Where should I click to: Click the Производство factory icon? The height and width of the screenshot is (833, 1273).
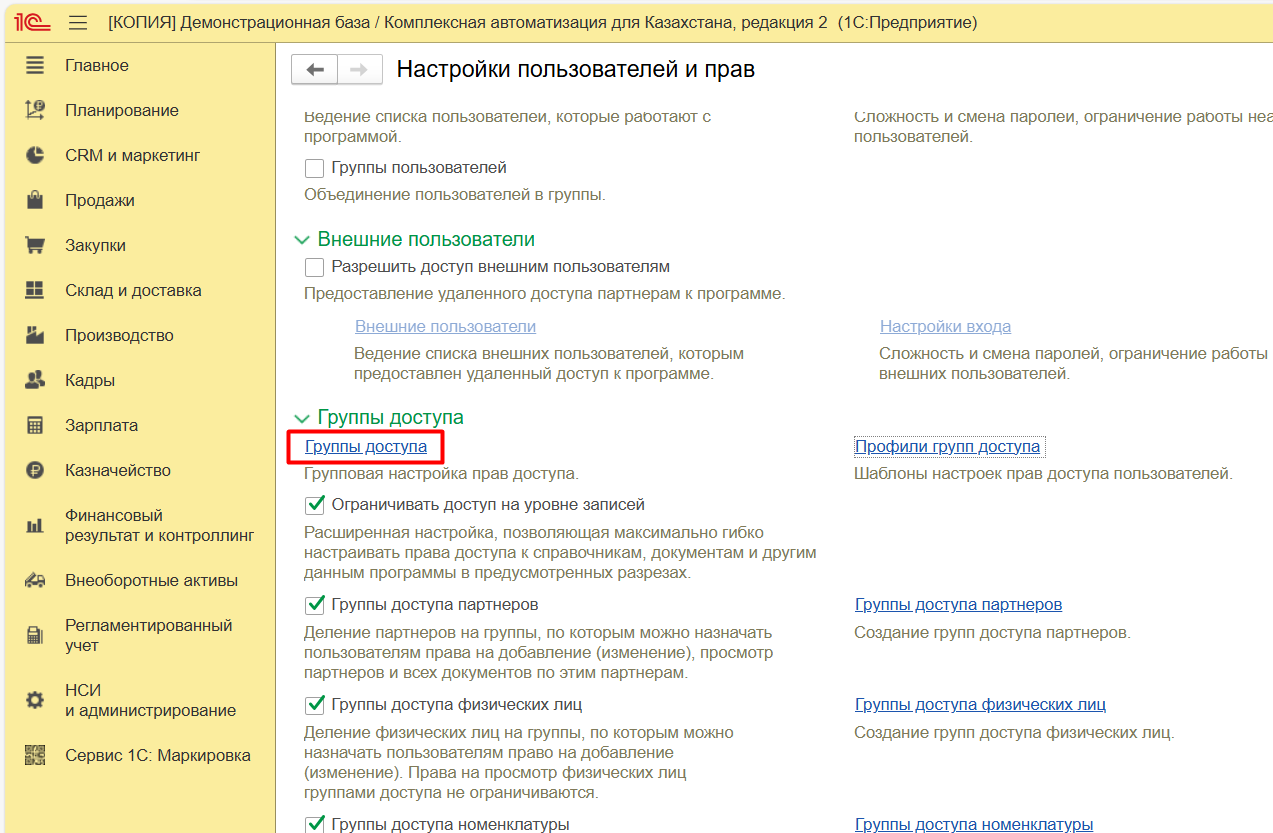point(35,335)
